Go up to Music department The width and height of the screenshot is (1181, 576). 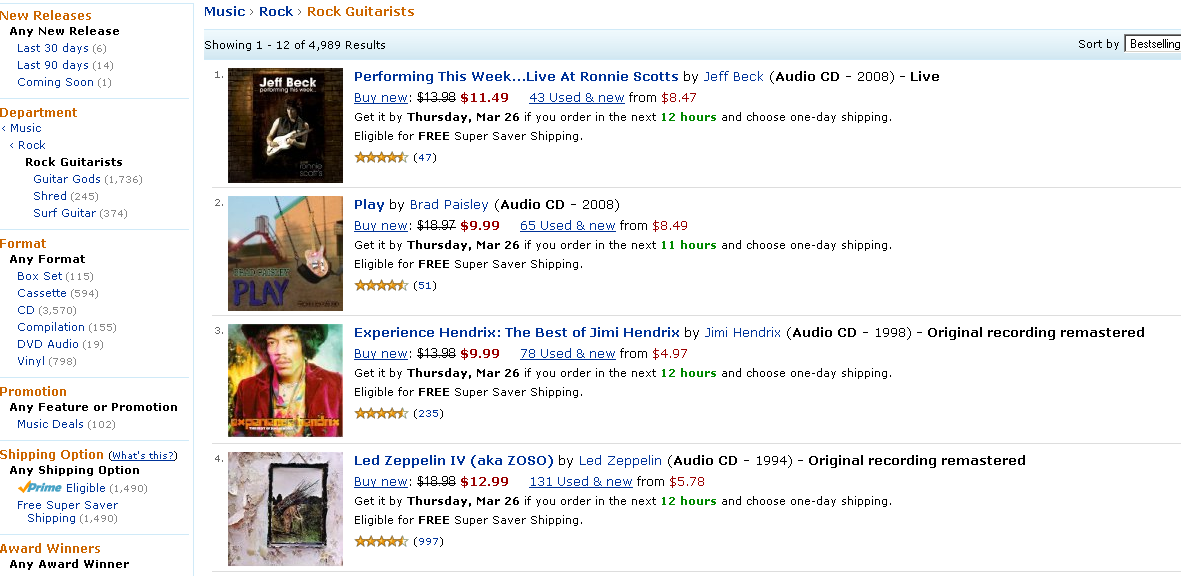[26, 128]
